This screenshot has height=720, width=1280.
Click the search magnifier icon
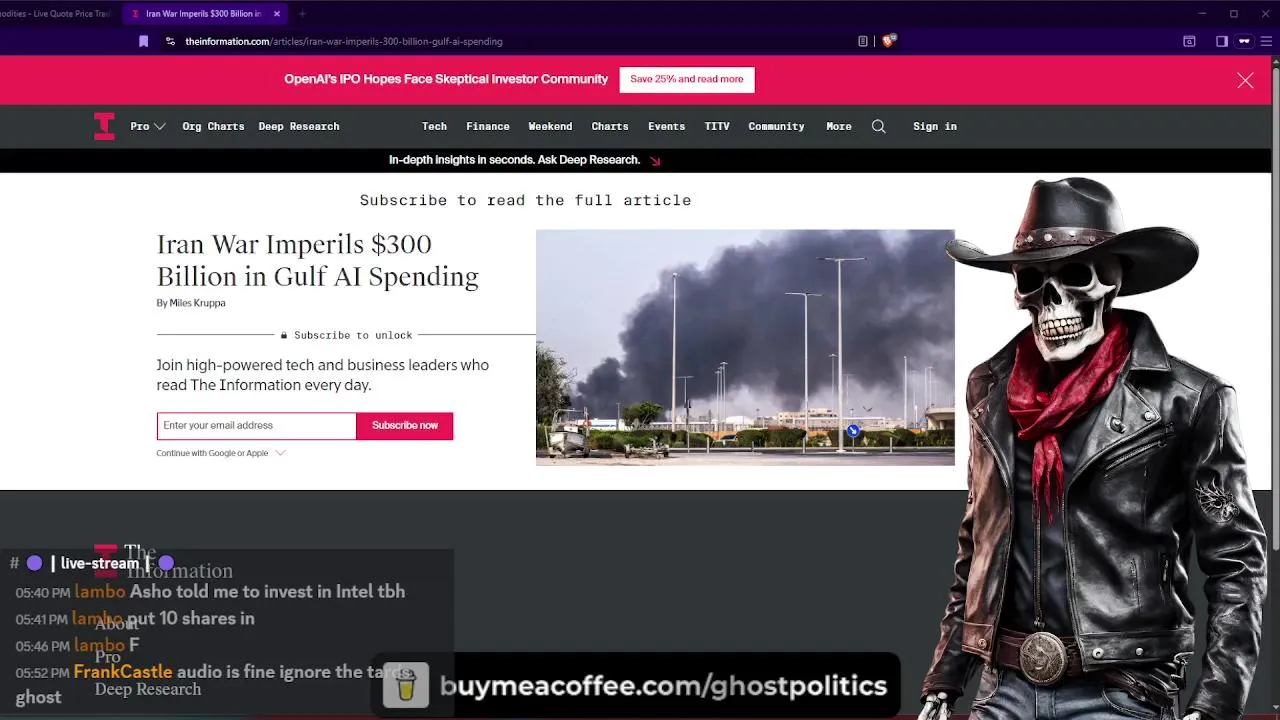pos(878,126)
